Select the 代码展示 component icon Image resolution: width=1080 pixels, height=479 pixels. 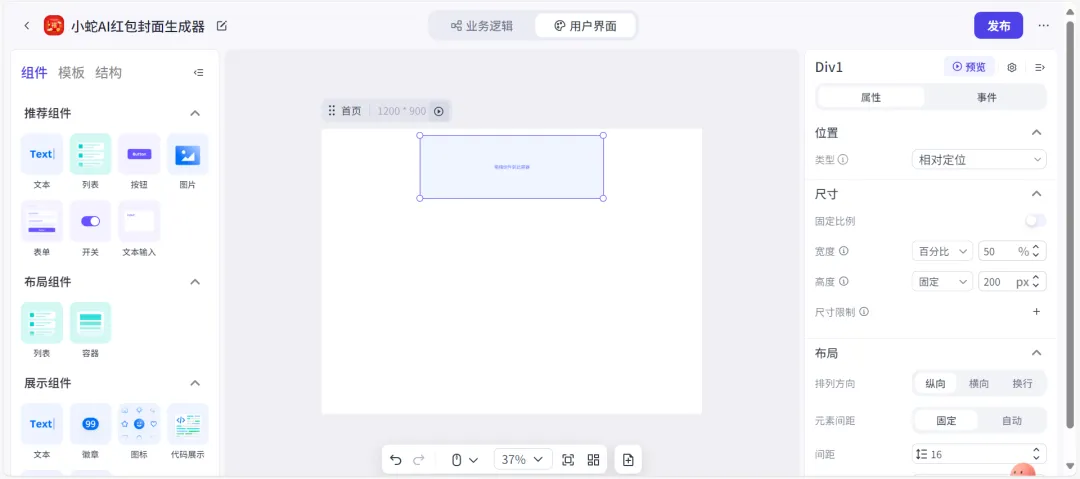(x=187, y=424)
